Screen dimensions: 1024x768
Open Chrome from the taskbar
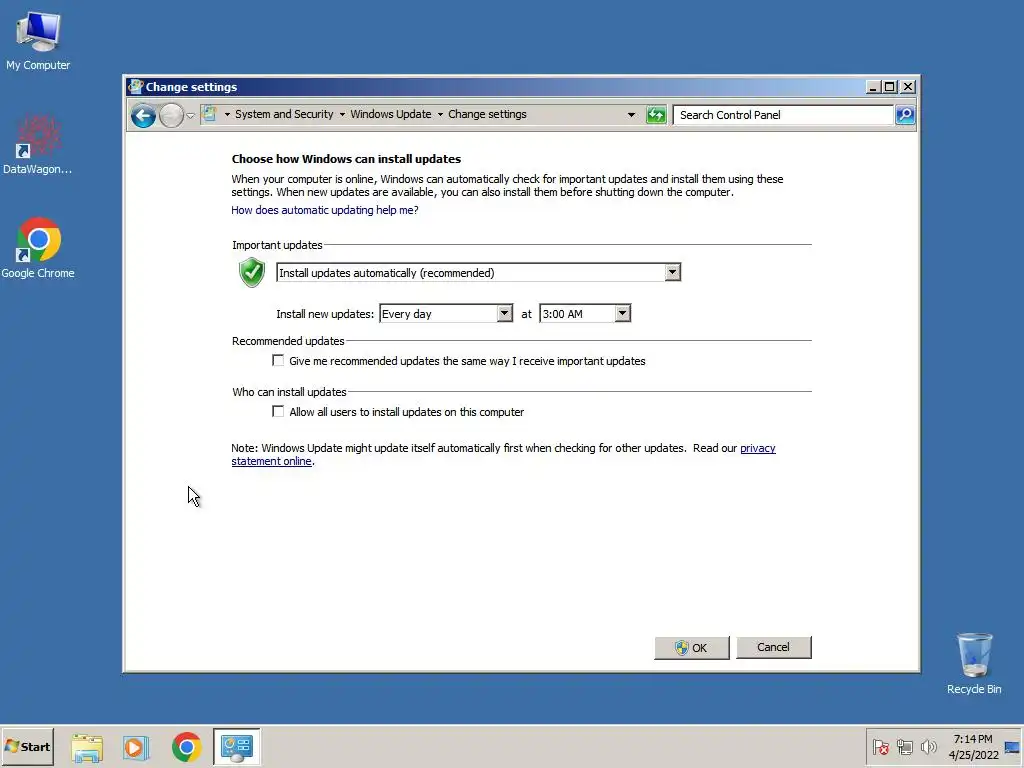pyautogui.click(x=187, y=747)
